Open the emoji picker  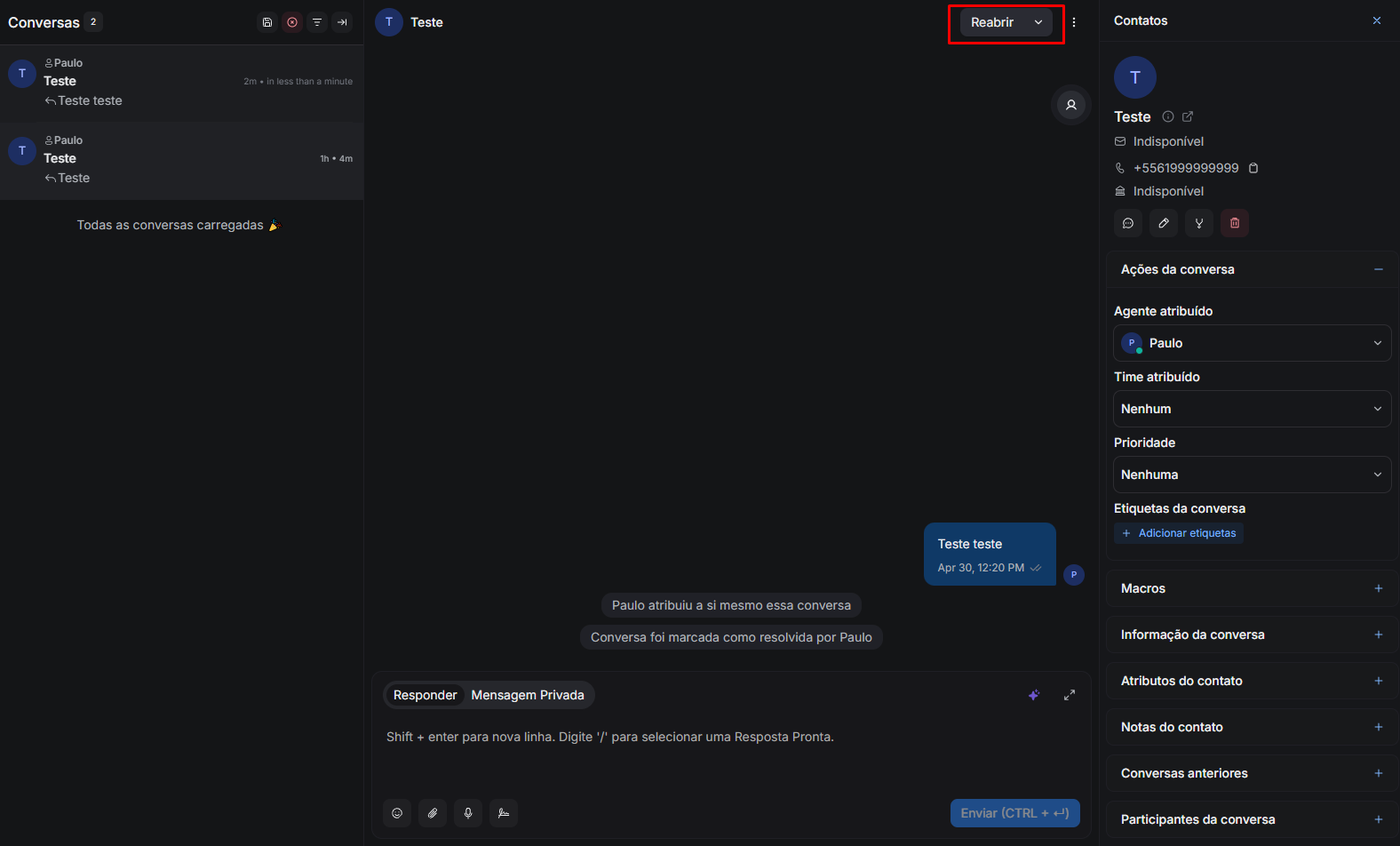click(x=397, y=813)
